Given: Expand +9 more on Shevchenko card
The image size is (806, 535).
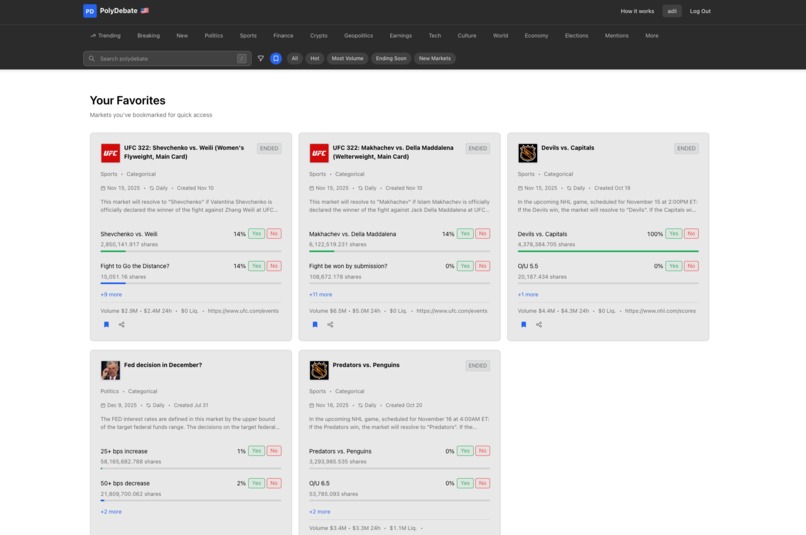Looking at the screenshot, I should (112, 294).
